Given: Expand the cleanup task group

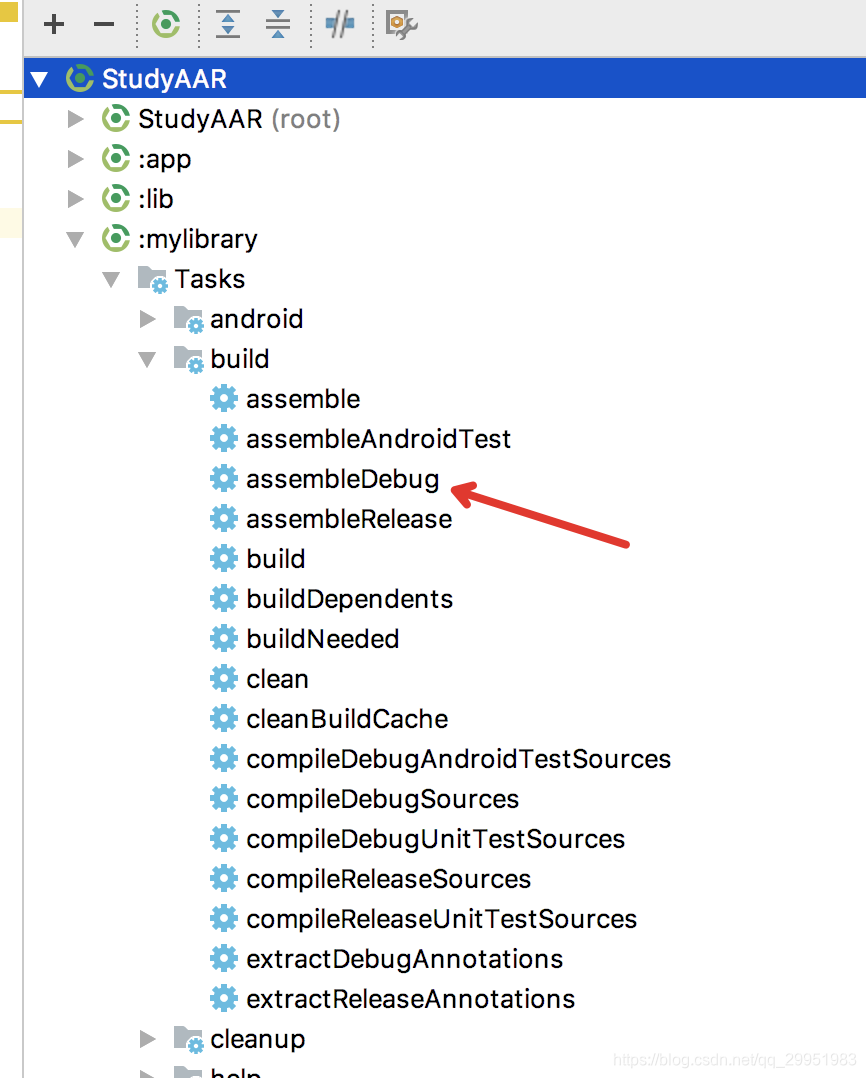Looking at the screenshot, I should coord(147,1039).
